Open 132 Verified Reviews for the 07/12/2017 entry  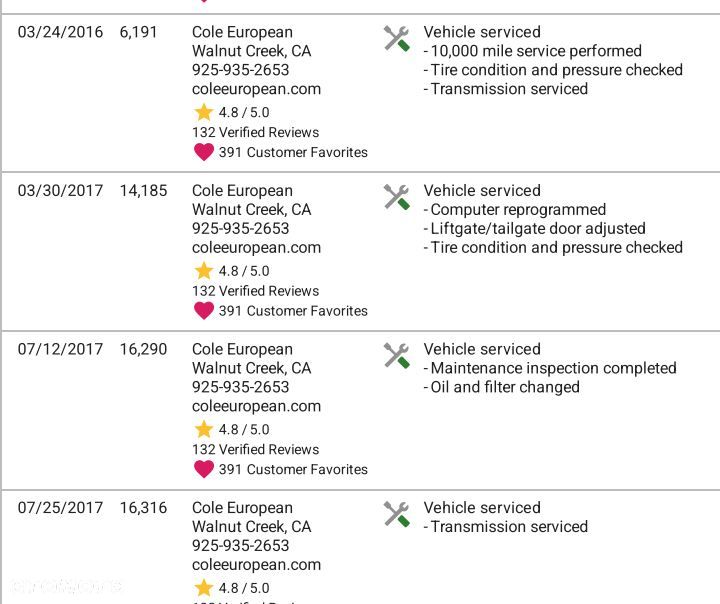point(255,450)
